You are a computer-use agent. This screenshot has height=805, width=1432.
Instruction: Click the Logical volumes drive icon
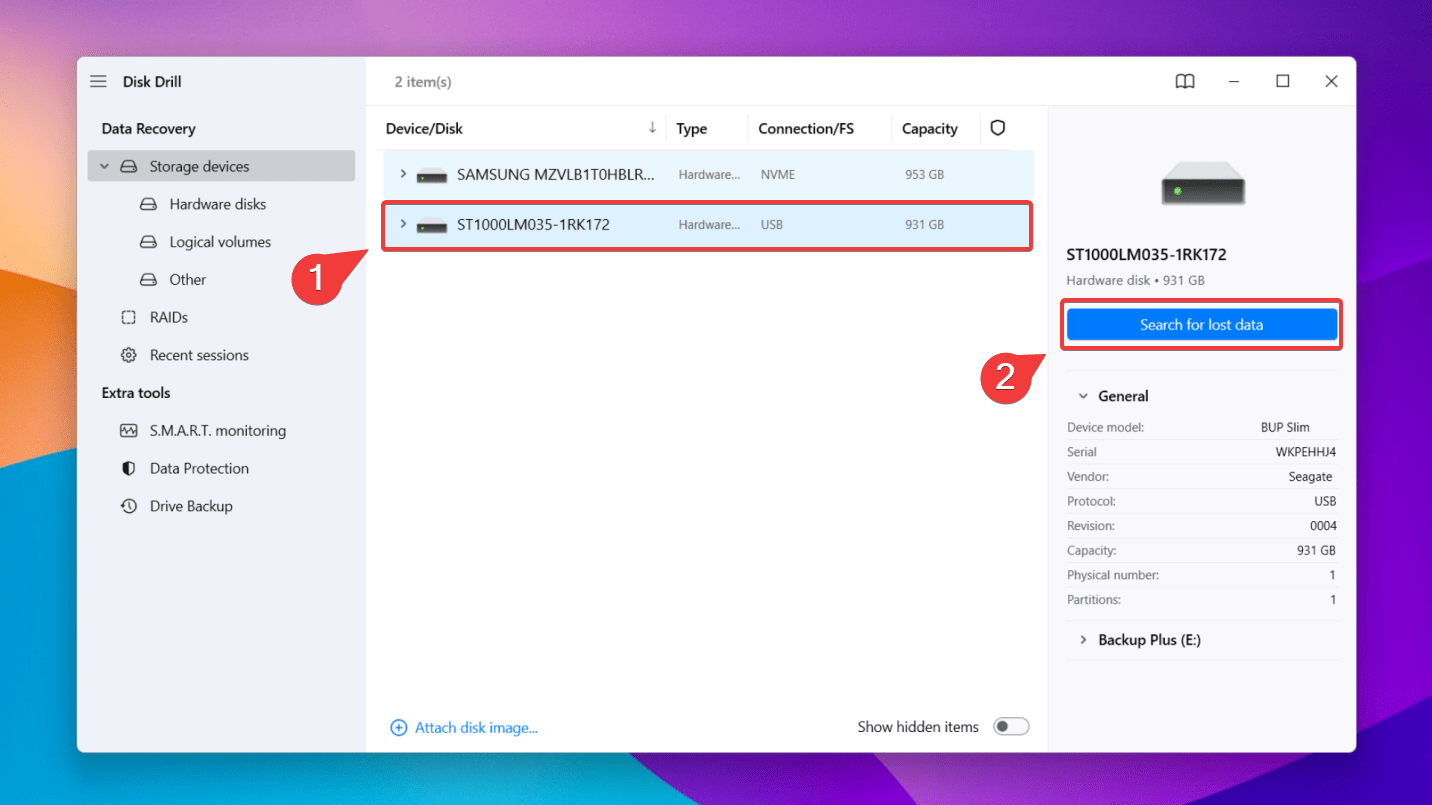click(148, 242)
